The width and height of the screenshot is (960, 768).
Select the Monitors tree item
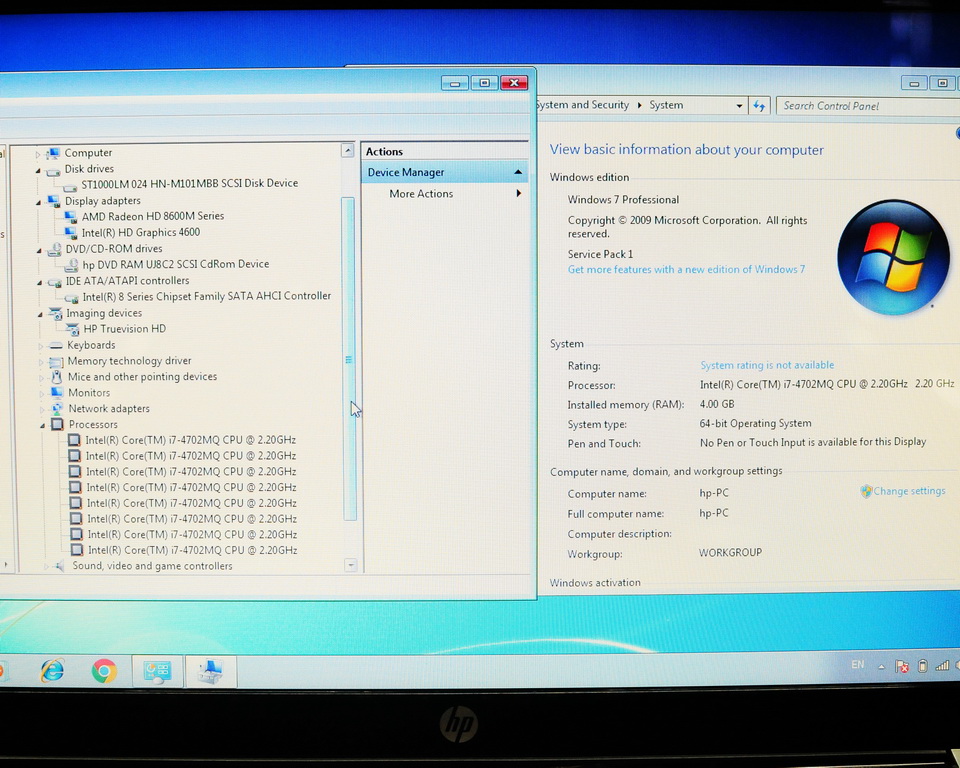[89, 393]
